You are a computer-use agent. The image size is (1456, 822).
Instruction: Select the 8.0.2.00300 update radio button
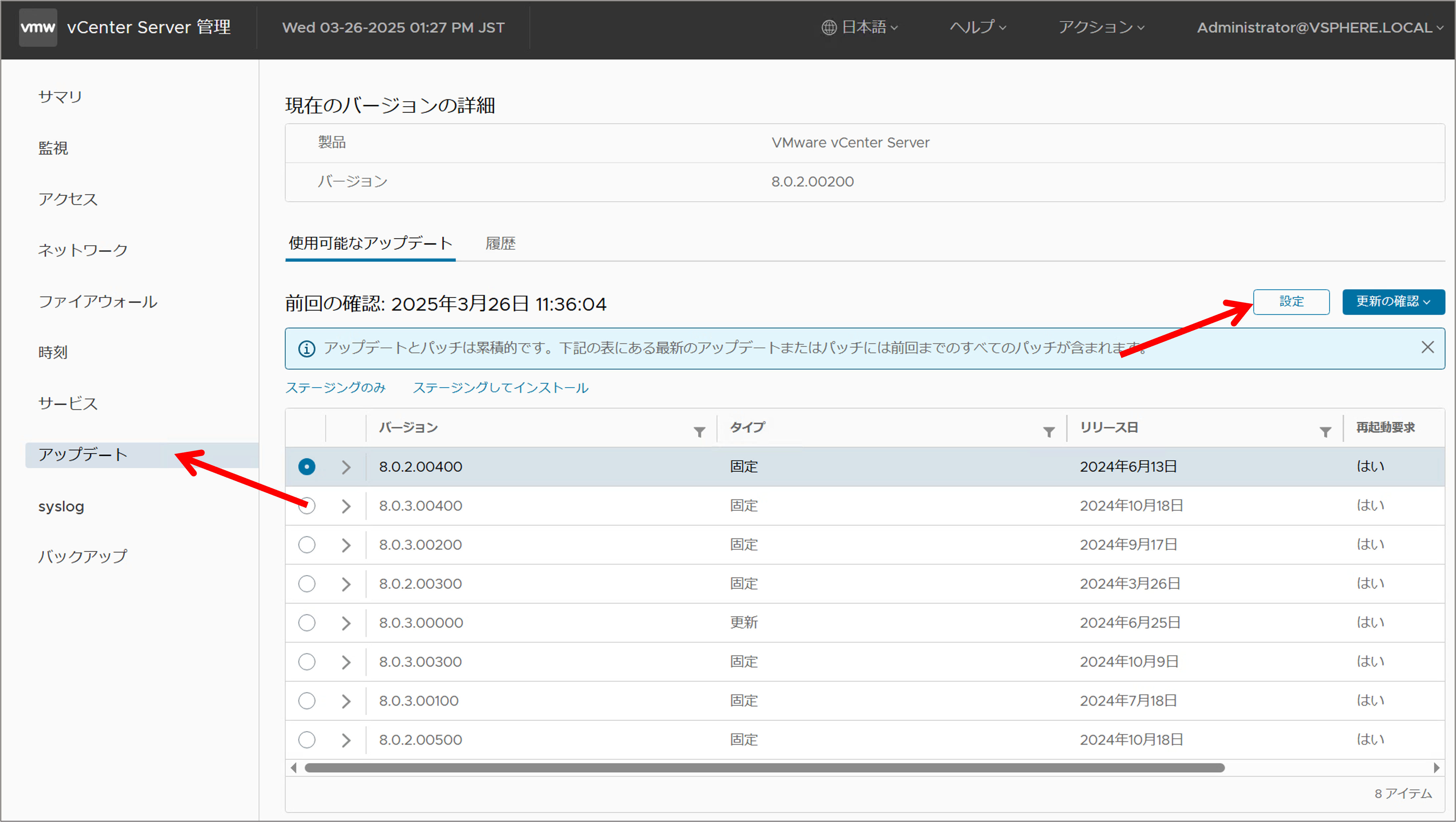[307, 583]
